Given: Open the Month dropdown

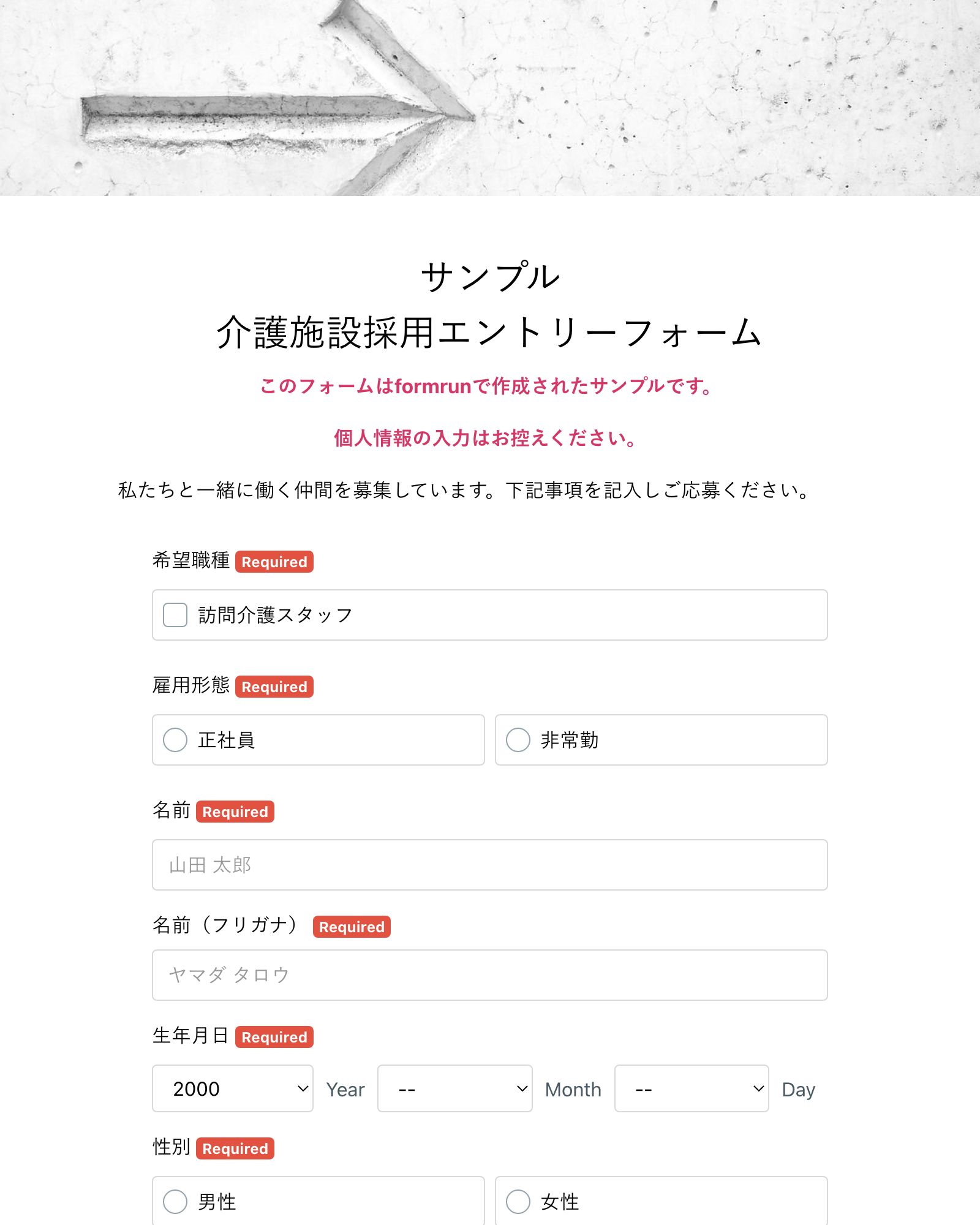Looking at the screenshot, I should (x=454, y=1089).
